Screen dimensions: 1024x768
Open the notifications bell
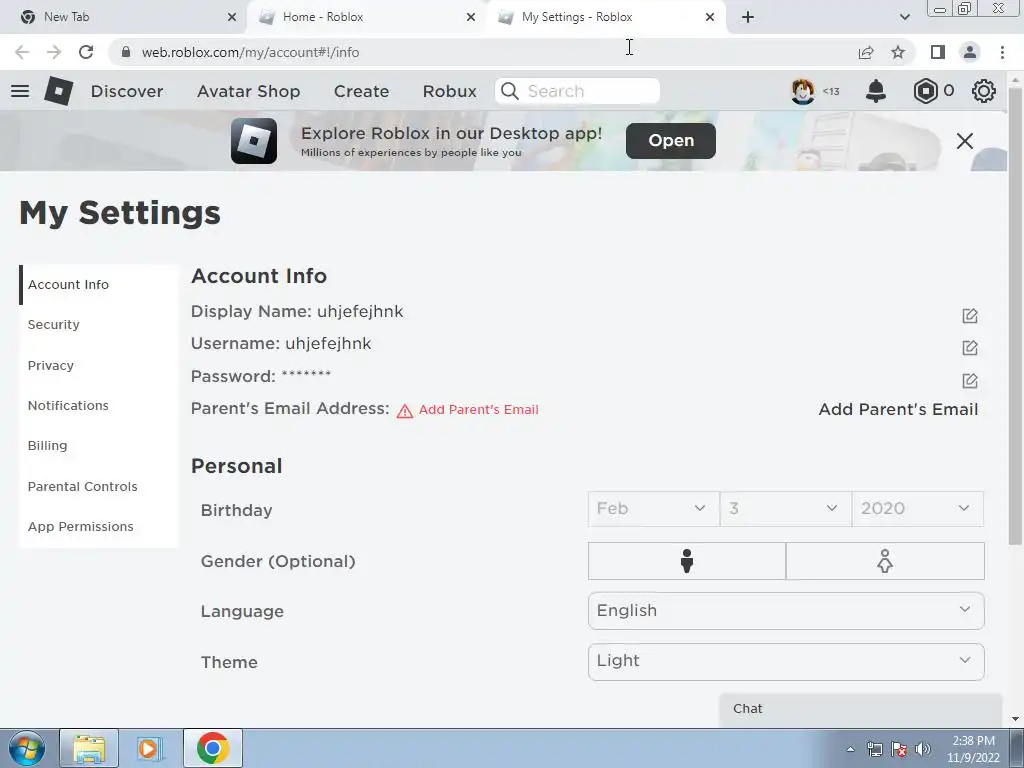pos(876,91)
